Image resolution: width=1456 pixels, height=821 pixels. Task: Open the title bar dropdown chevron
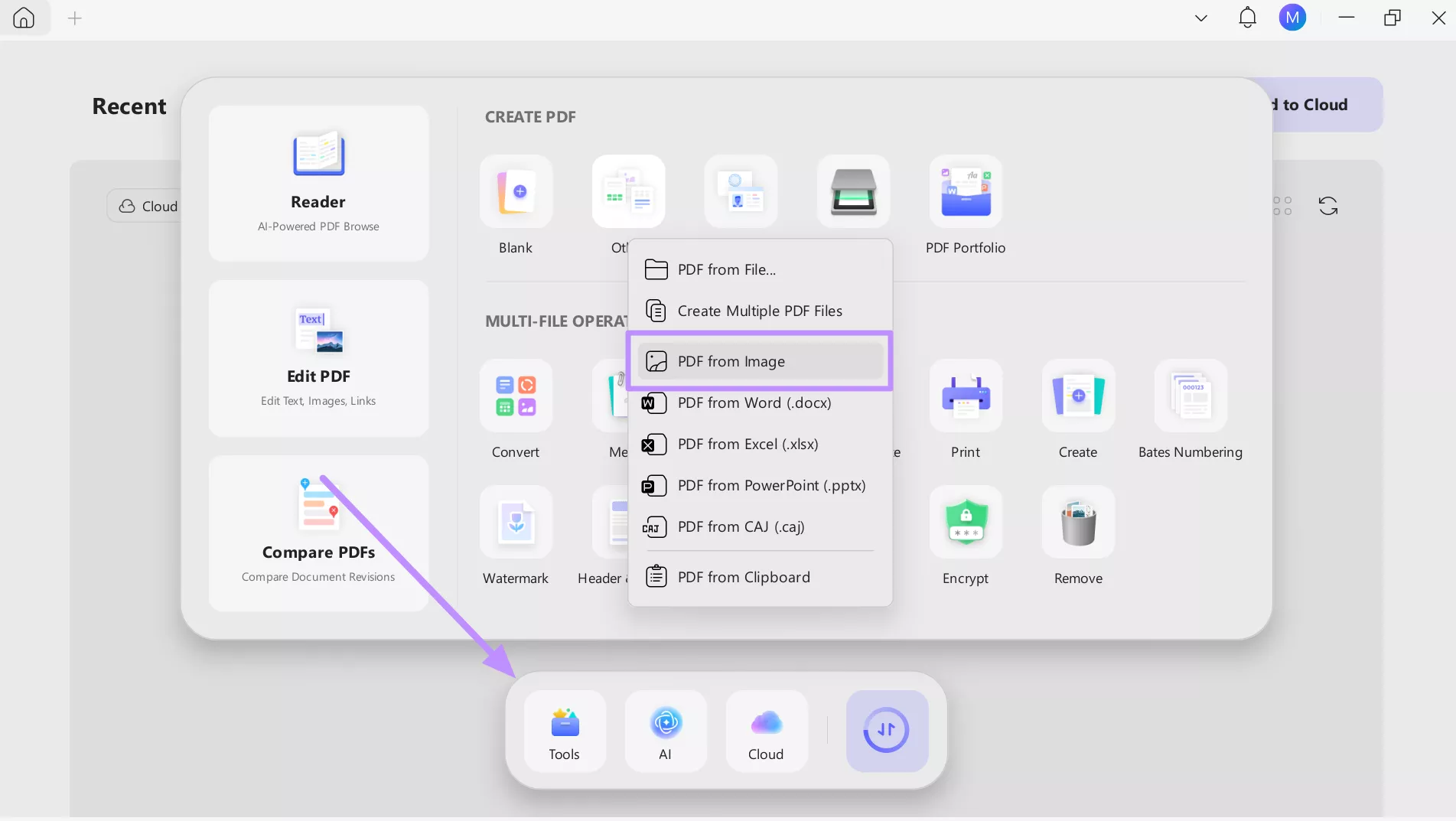click(1200, 17)
